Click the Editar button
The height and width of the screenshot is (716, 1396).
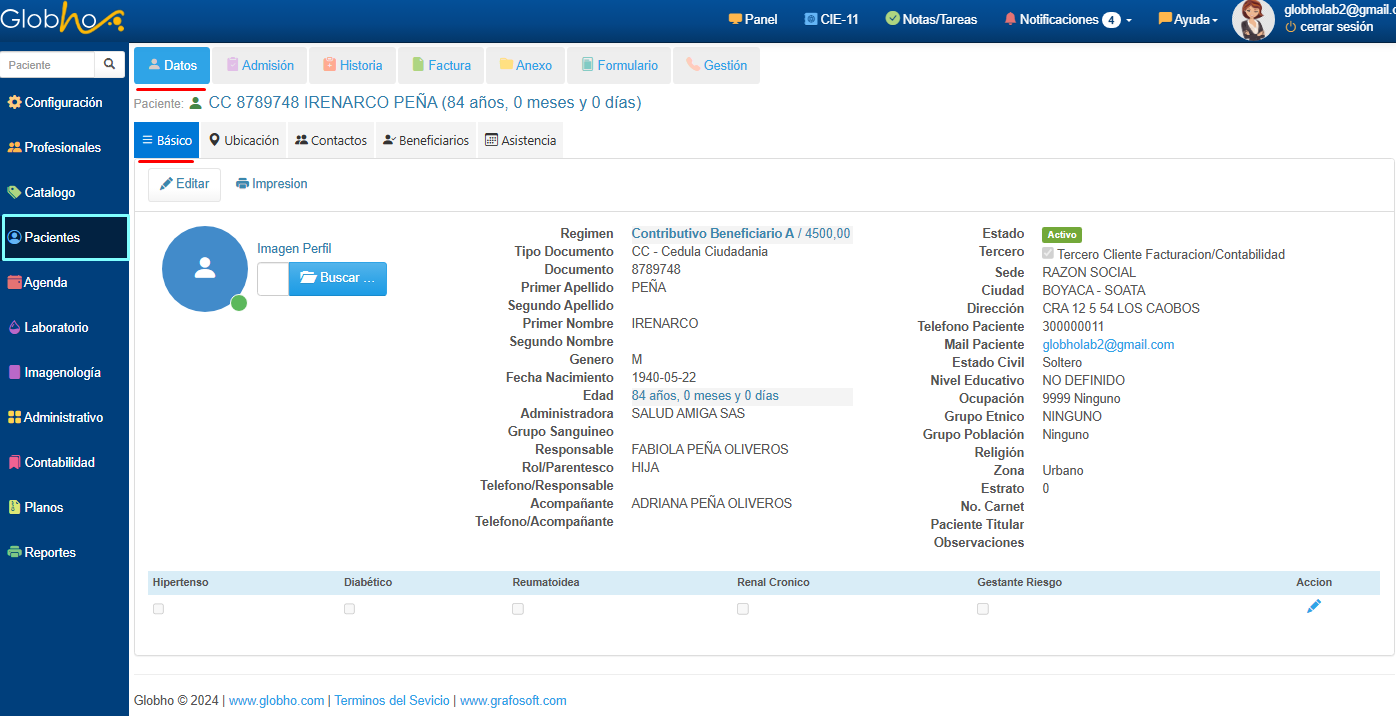point(184,184)
